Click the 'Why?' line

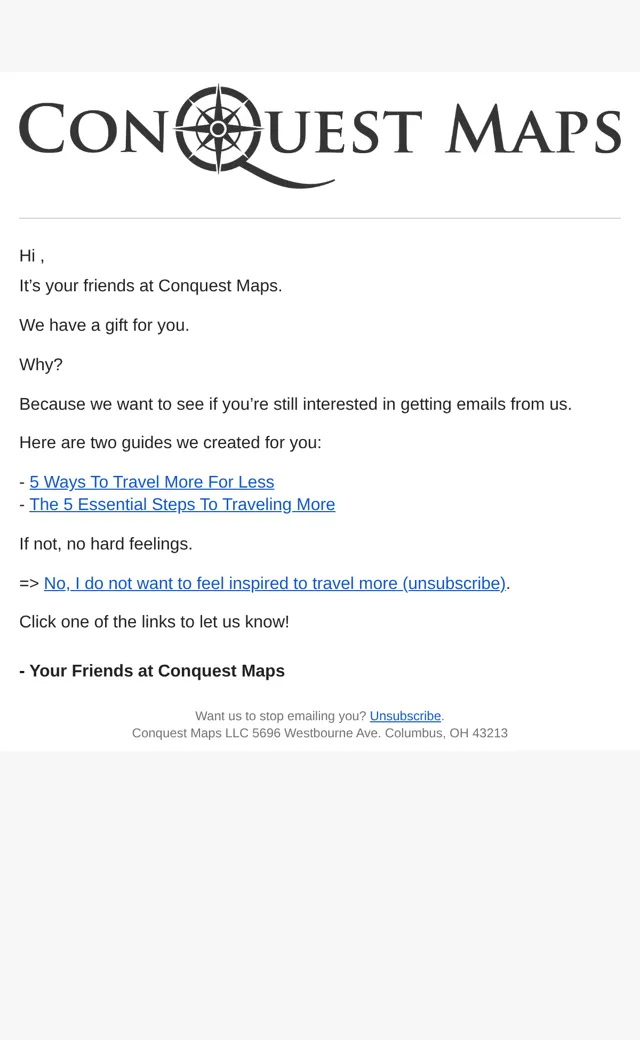point(41,365)
